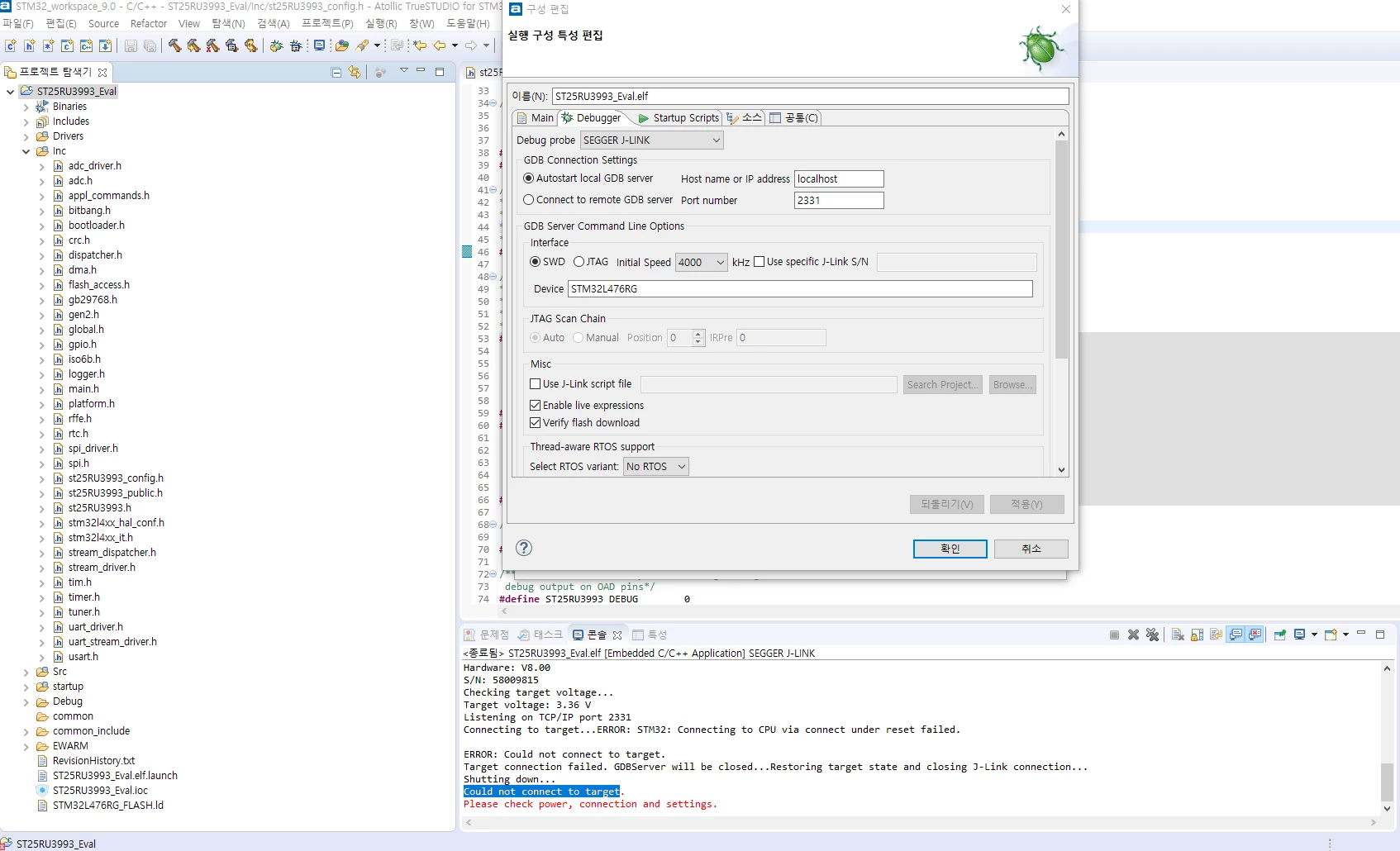Expand the Src folder
Image resolution: width=1400 pixels, height=851 pixels.
point(26,672)
